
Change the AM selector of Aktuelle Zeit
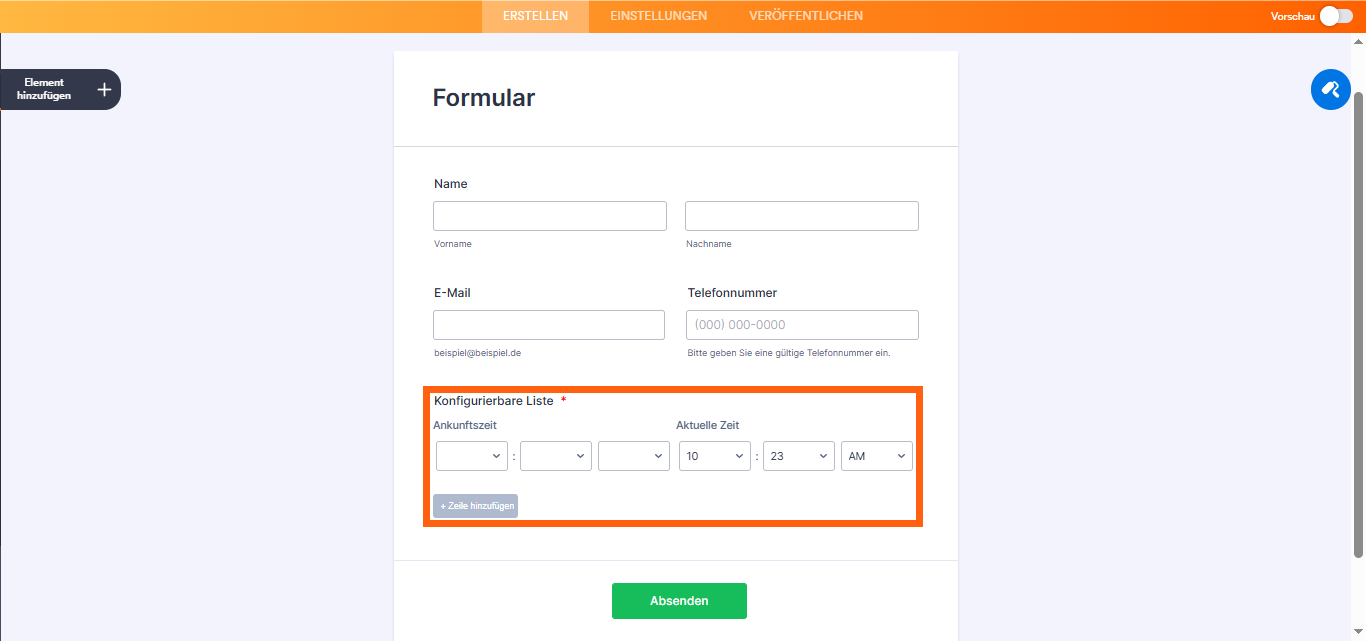tap(877, 456)
